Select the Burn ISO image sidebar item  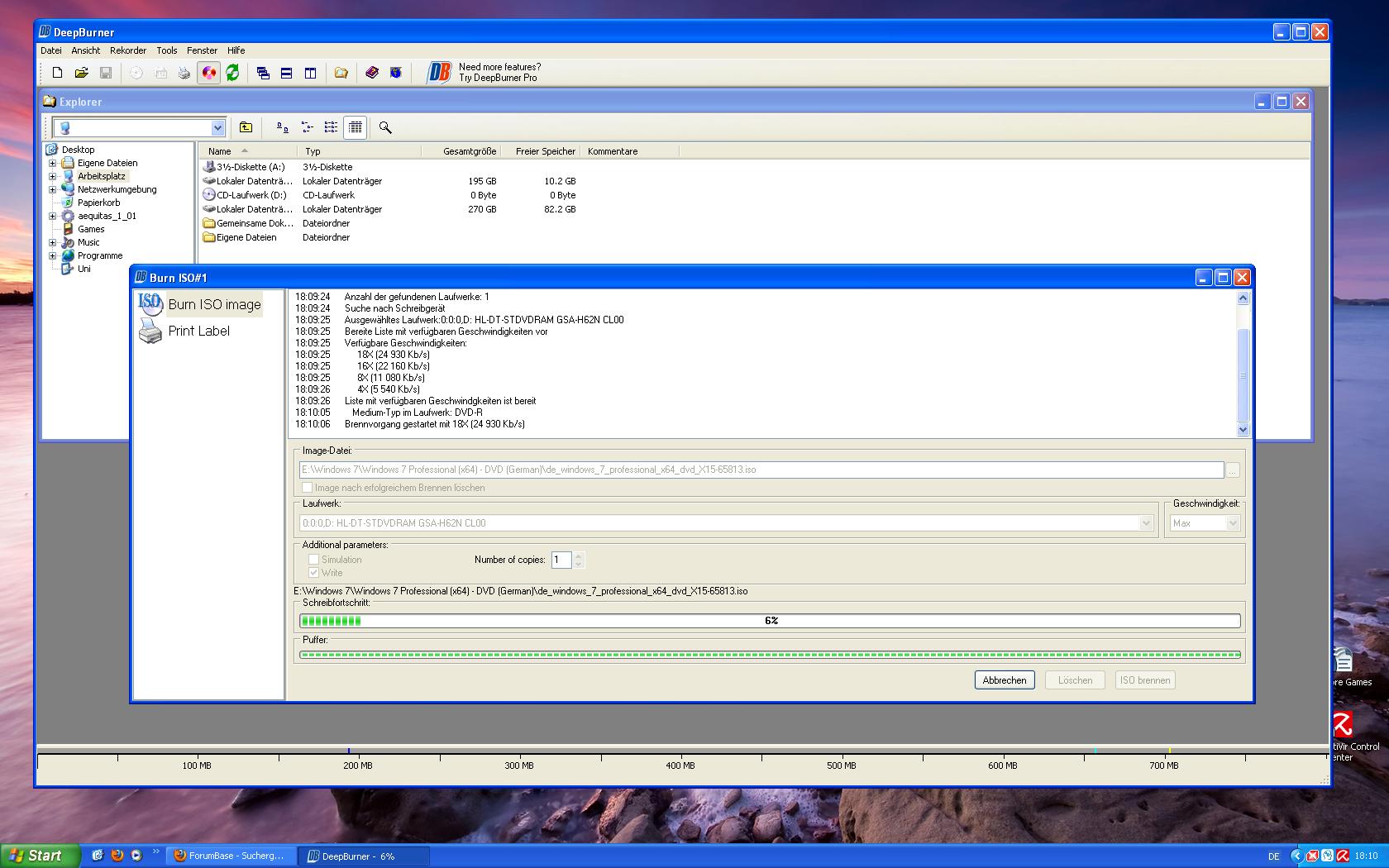click(199, 304)
